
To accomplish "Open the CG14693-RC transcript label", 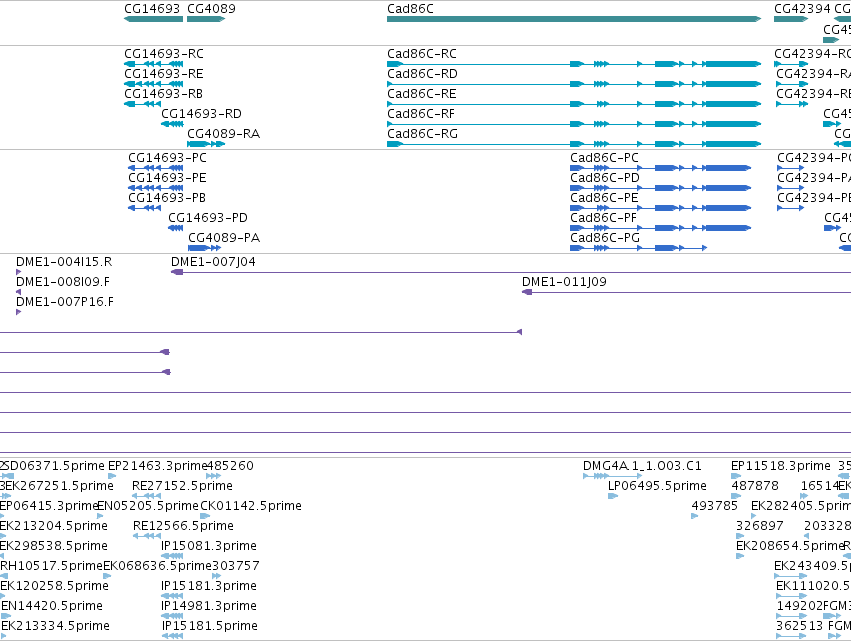I will [x=164, y=54].
